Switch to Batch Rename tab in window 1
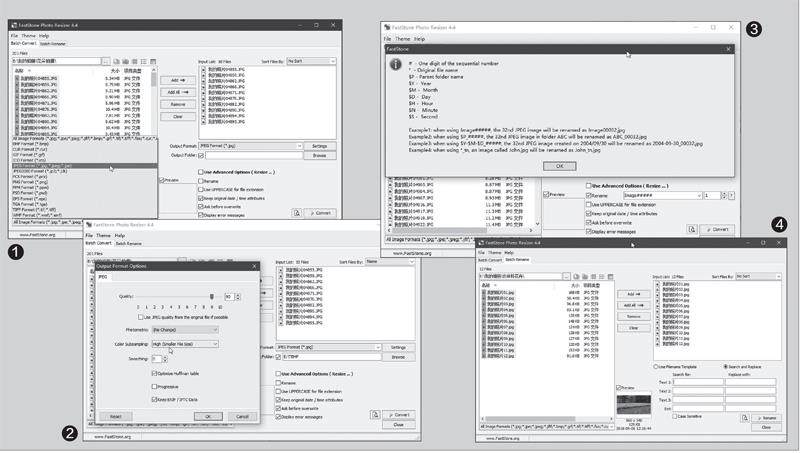800x453 pixels. click(x=53, y=44)
